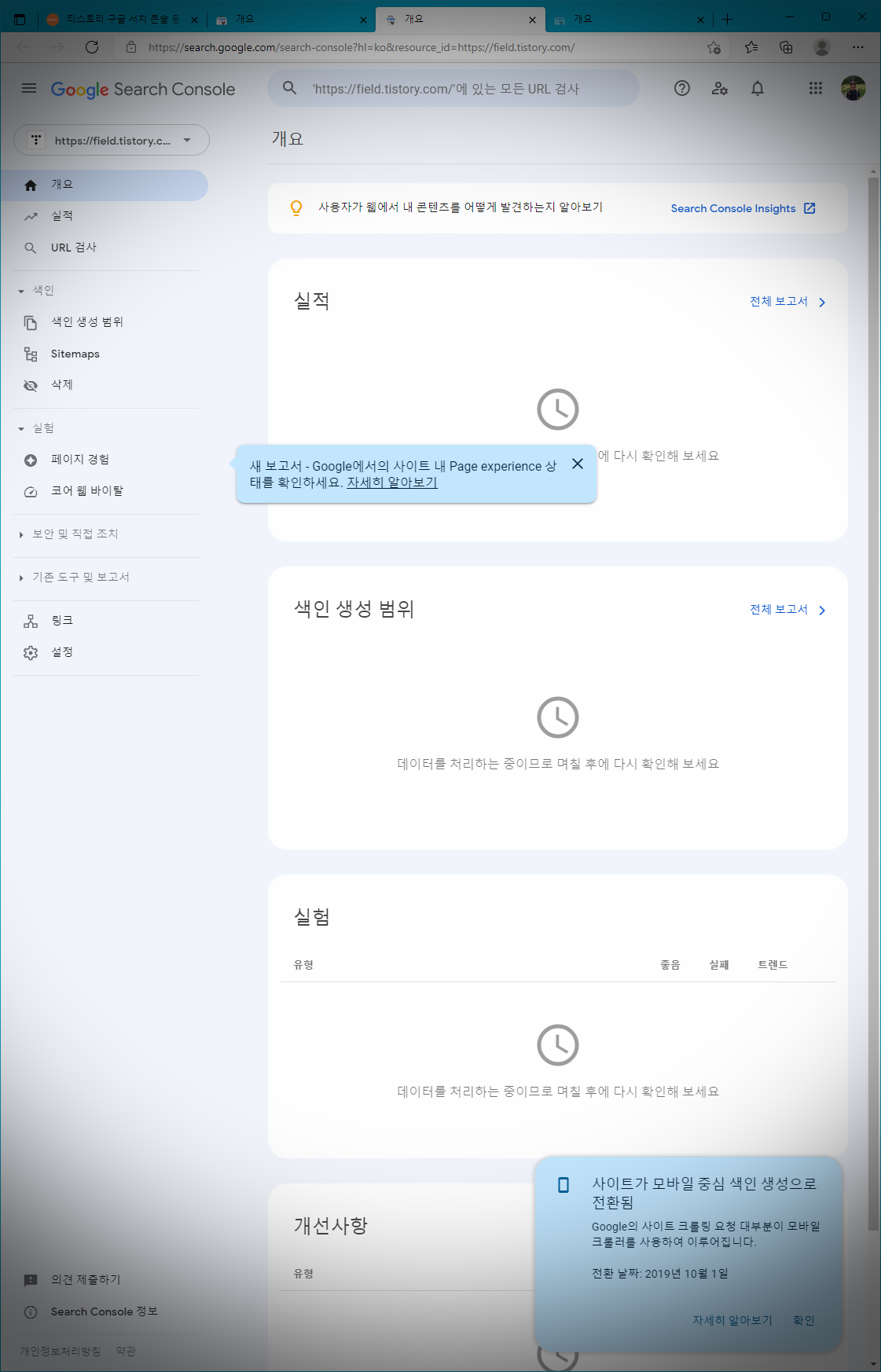
Task: Open users and permissions icon
Action: 720,89
